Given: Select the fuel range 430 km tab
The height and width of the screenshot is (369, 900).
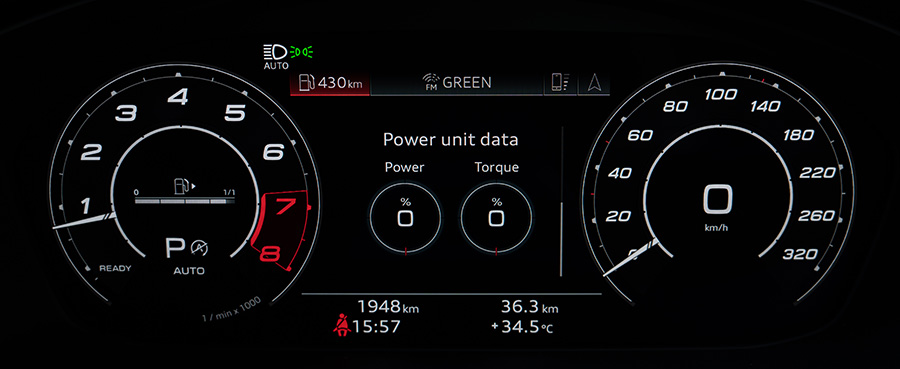Looking at the screenshot, I should point(330,83).
